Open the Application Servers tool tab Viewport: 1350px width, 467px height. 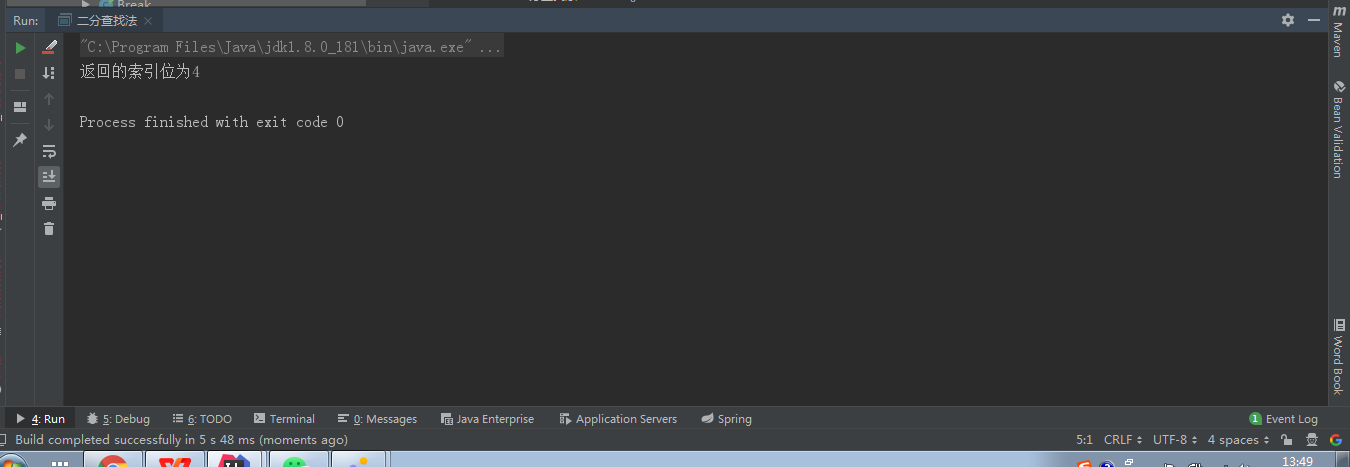618,419
